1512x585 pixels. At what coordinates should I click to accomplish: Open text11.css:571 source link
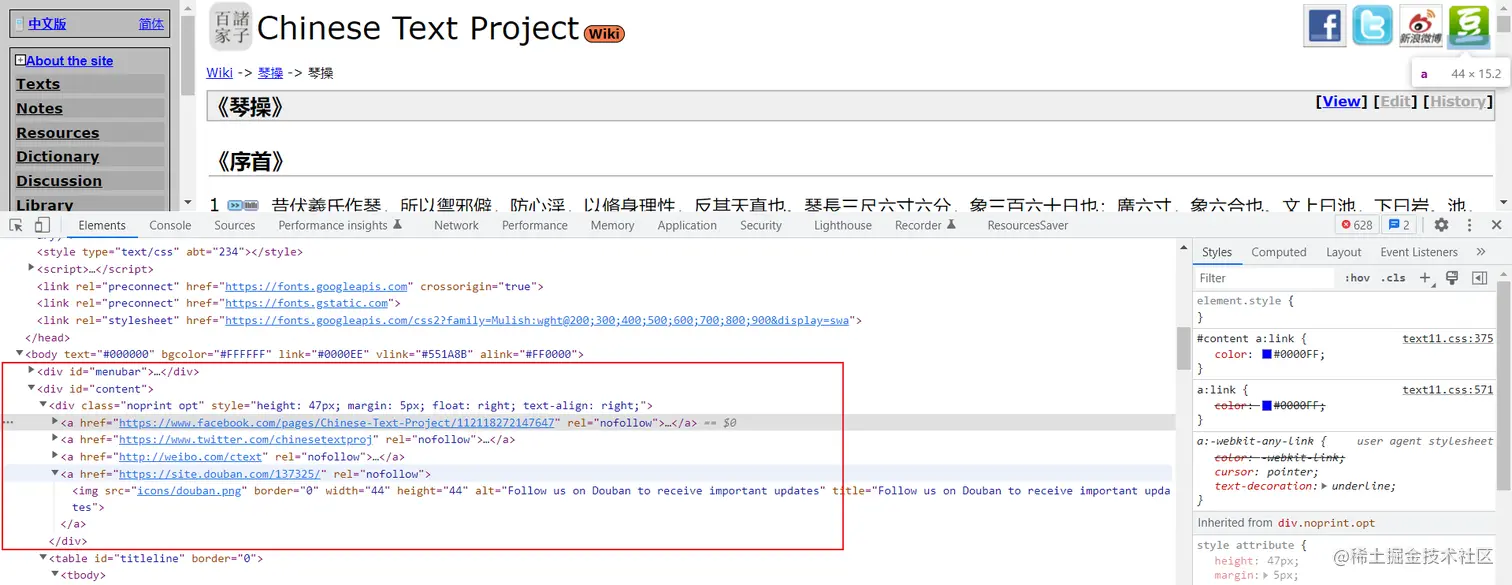click(x=1448, y=390)
